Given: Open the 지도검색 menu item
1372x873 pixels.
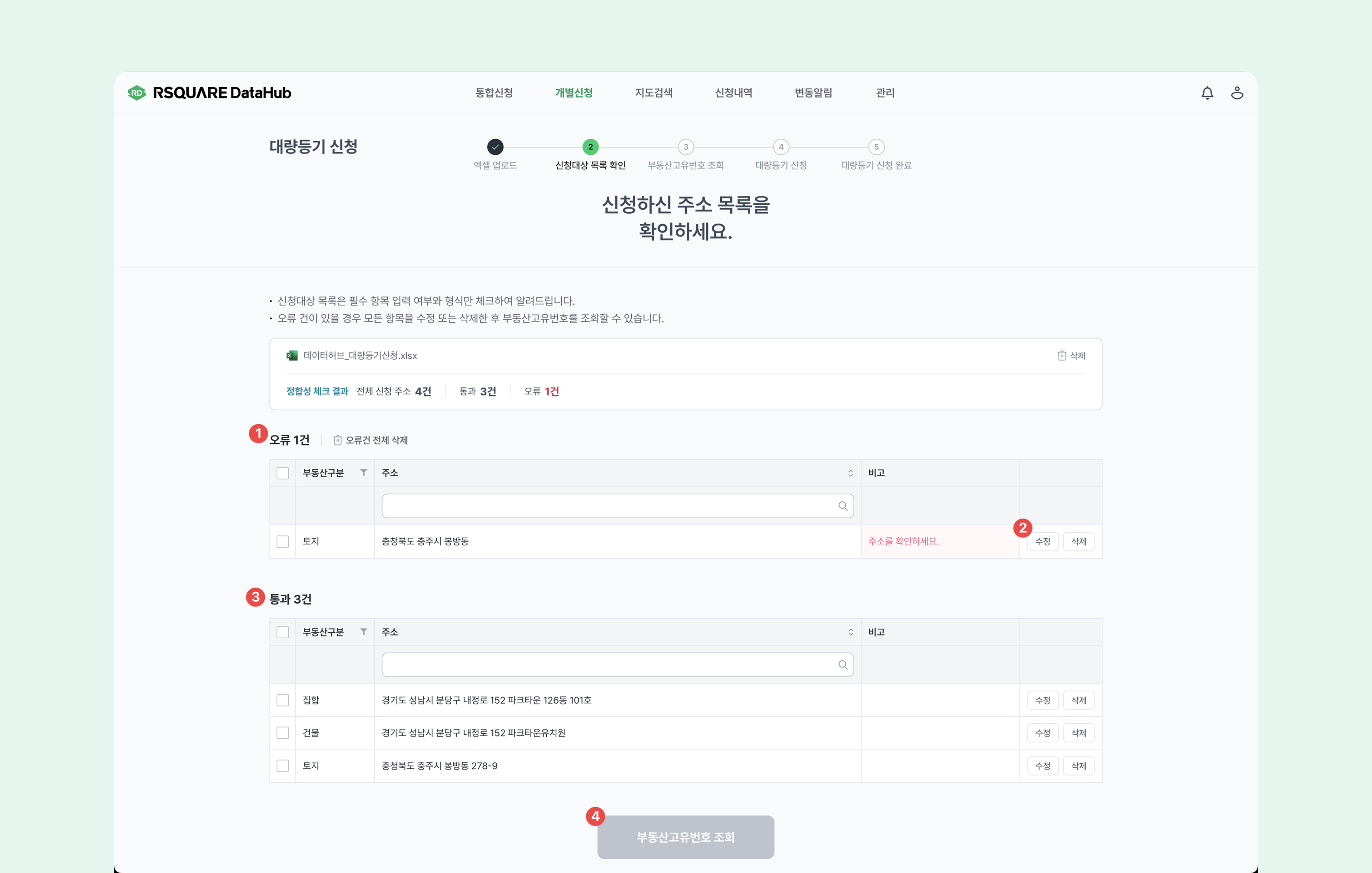Looking at the screenshot, I should pyautogui.click(x=653, y=93).
